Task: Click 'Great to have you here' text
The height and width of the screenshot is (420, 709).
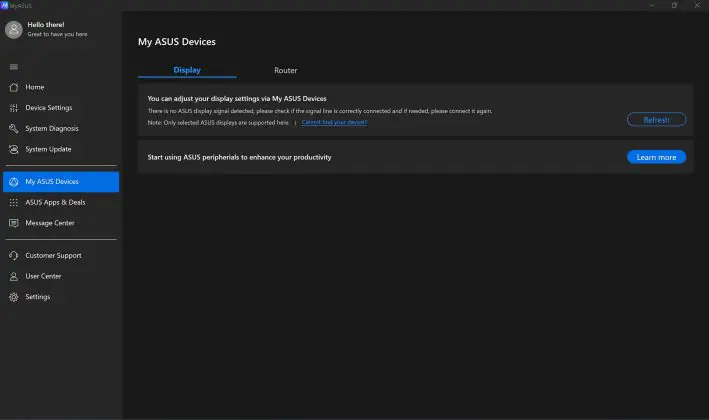Action: 57,34
